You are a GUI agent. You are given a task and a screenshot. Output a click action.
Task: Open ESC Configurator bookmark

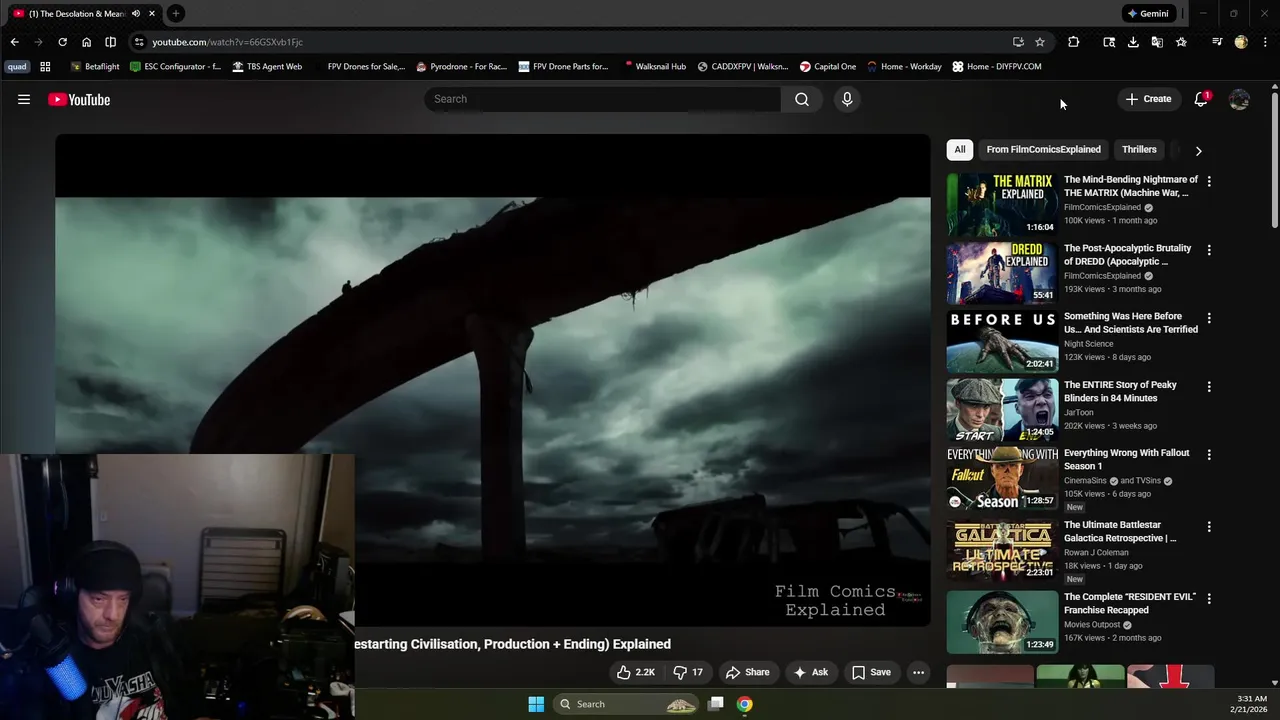176,67
